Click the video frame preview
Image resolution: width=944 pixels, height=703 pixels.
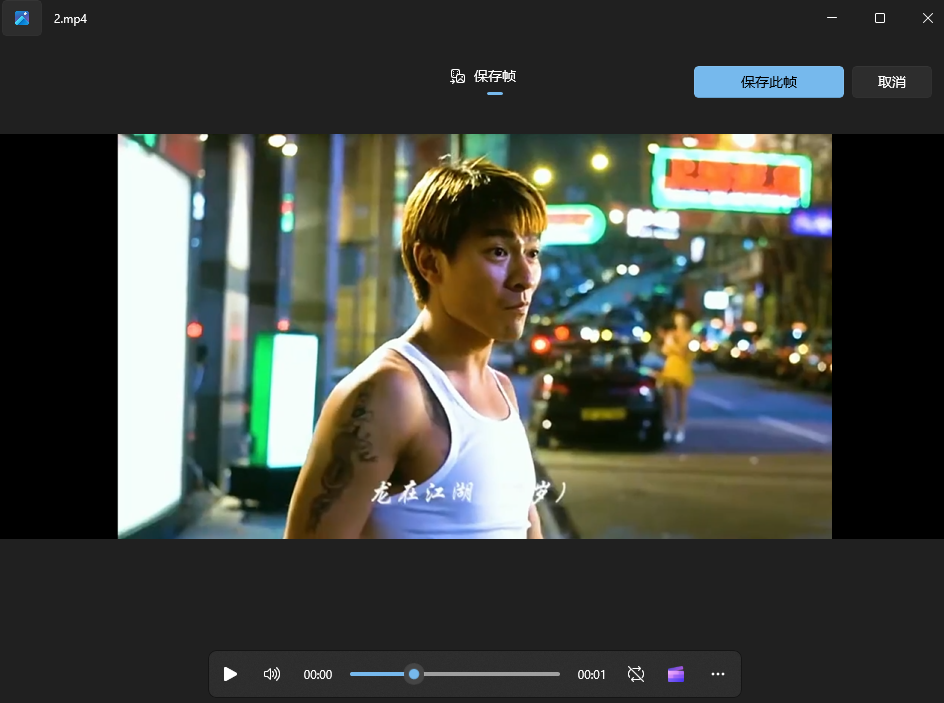click(474, 336)
